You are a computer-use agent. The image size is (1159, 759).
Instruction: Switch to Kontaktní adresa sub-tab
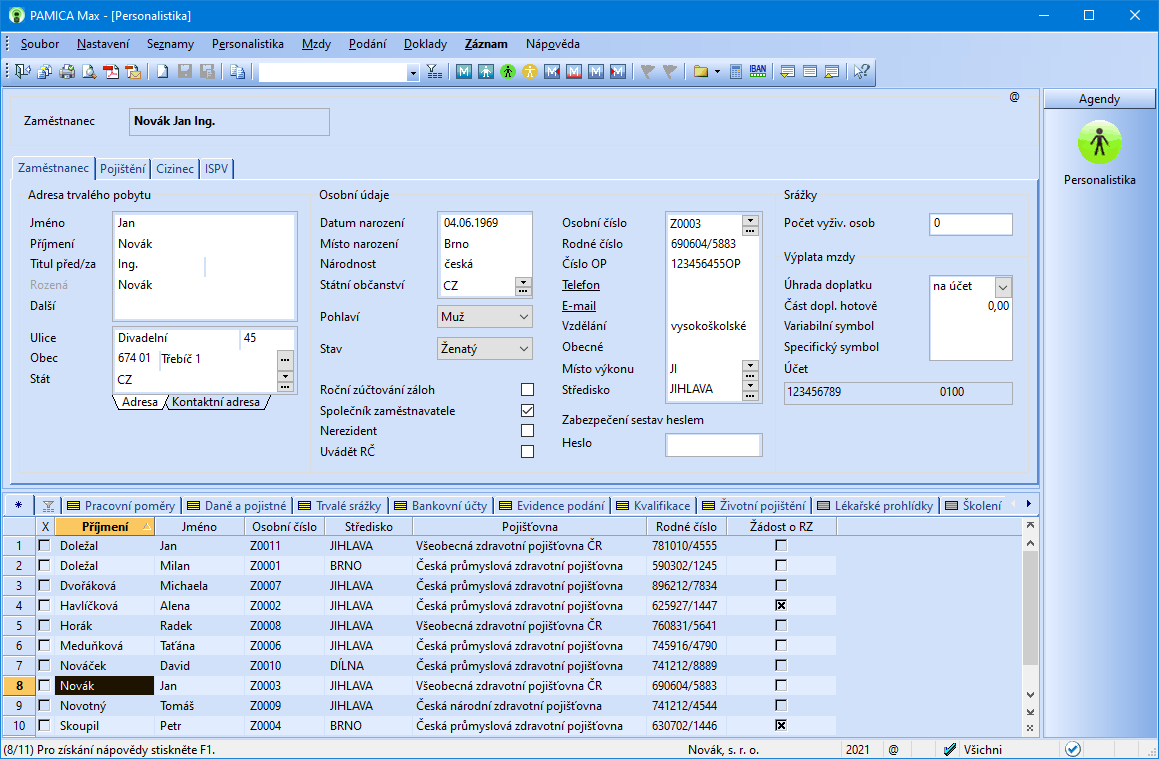point(216,402)
